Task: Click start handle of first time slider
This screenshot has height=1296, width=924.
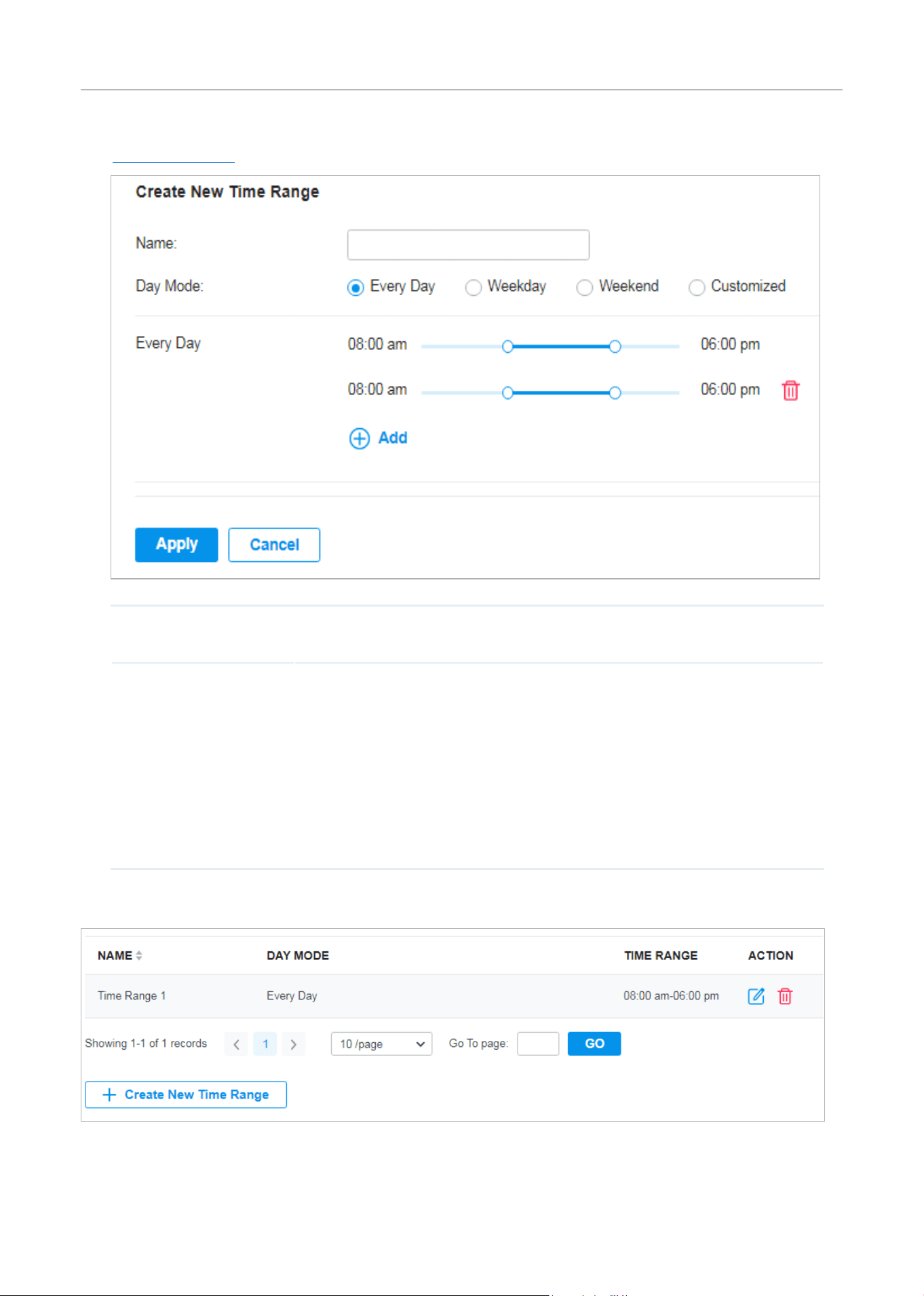Action: coord(507,347)
